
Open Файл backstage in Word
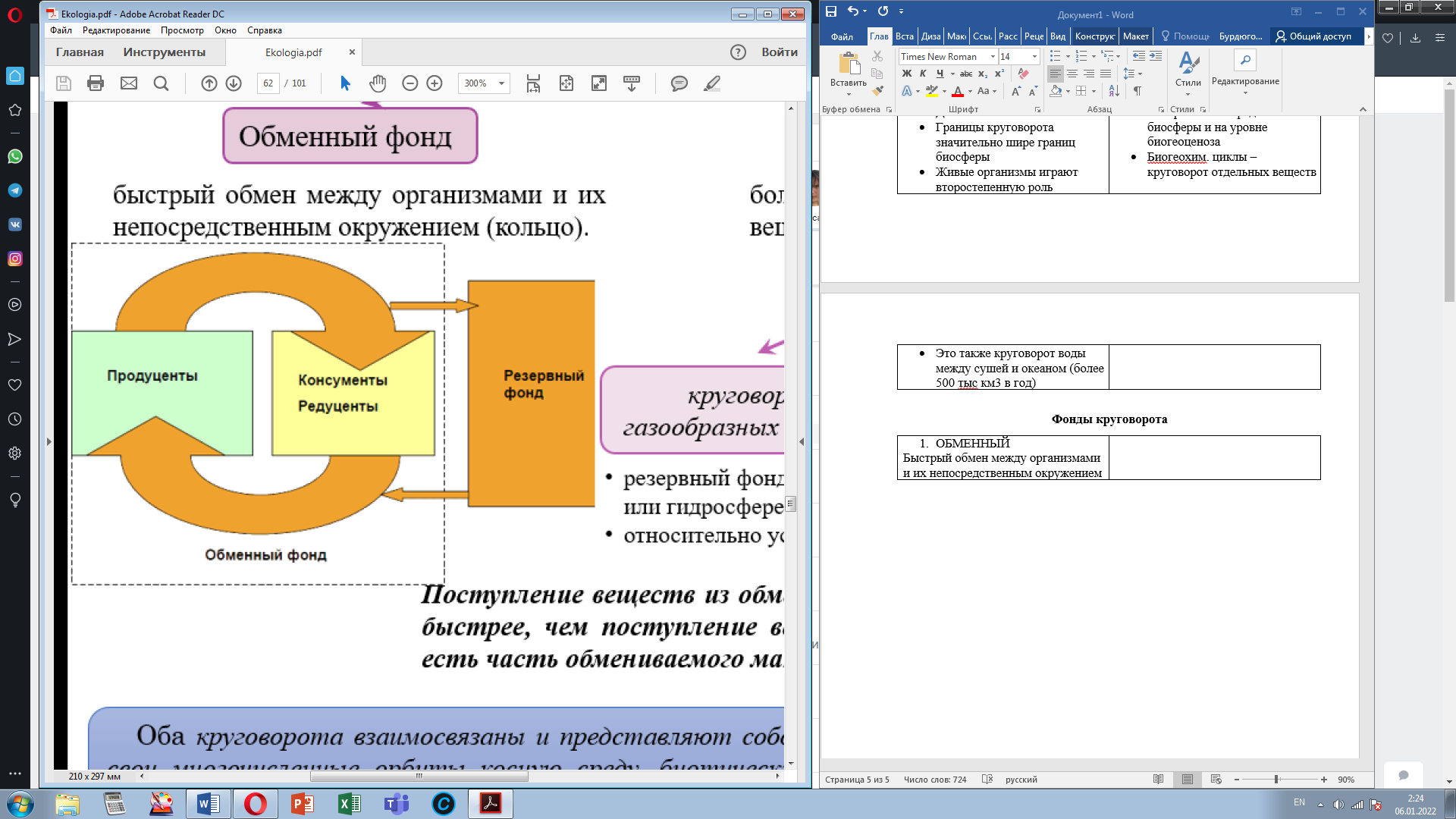coord(842,36)
